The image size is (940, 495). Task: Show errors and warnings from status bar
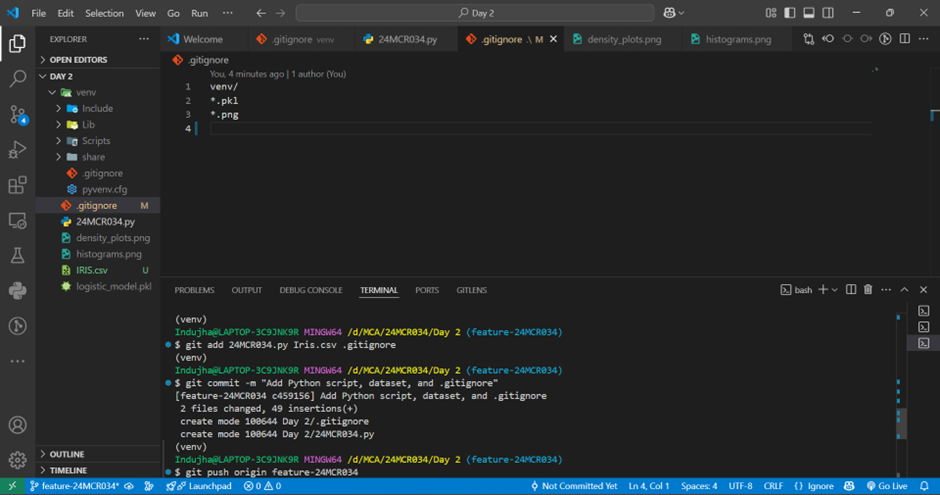262,486
